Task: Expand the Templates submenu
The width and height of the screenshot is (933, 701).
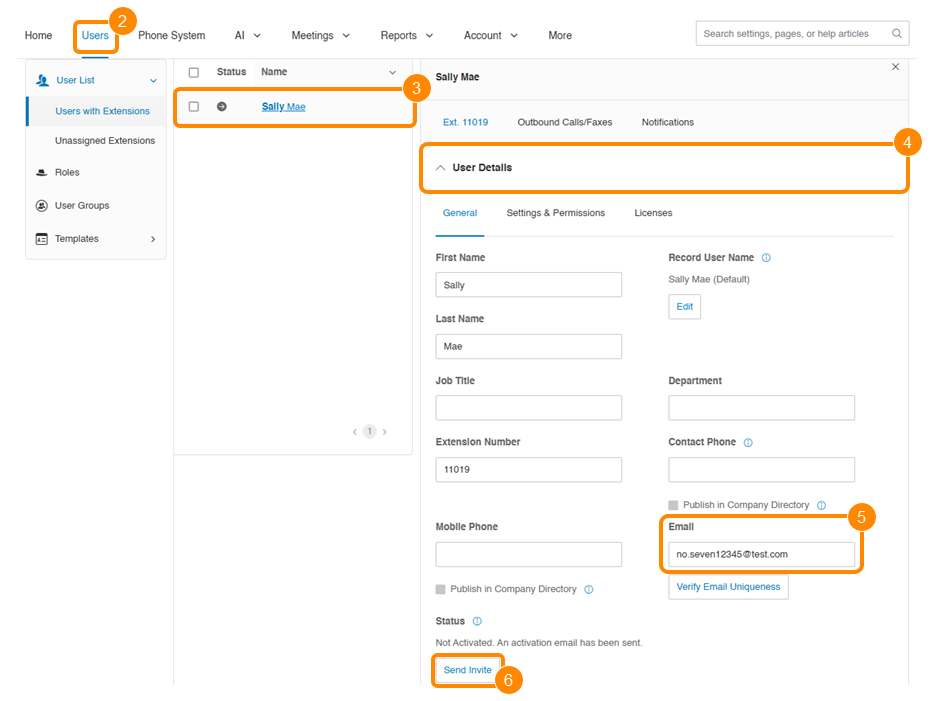Action: pos(153,239)
